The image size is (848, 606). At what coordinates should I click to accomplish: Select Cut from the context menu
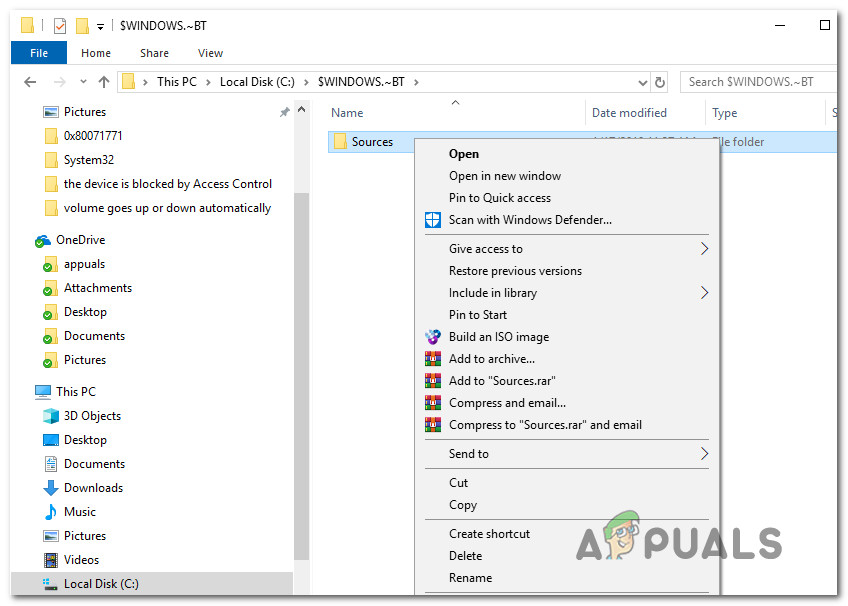click(458, 483)
